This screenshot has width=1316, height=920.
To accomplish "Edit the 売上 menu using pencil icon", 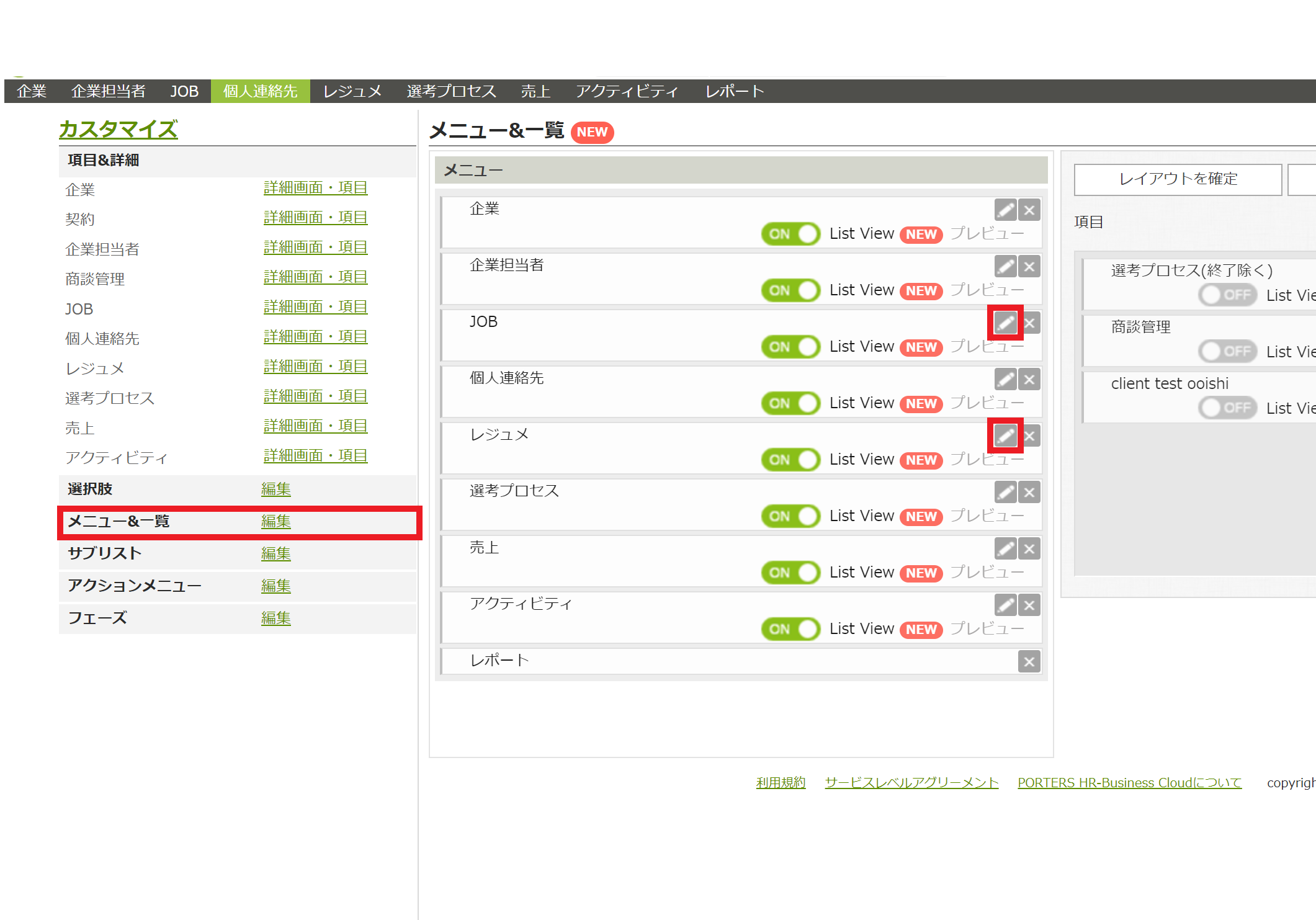I will 1005,548.
